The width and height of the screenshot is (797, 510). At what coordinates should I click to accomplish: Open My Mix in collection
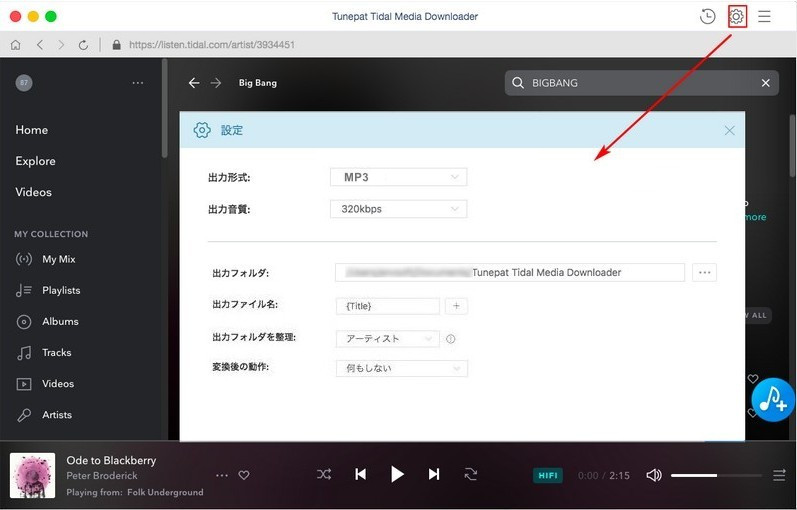tap(46, 259)
